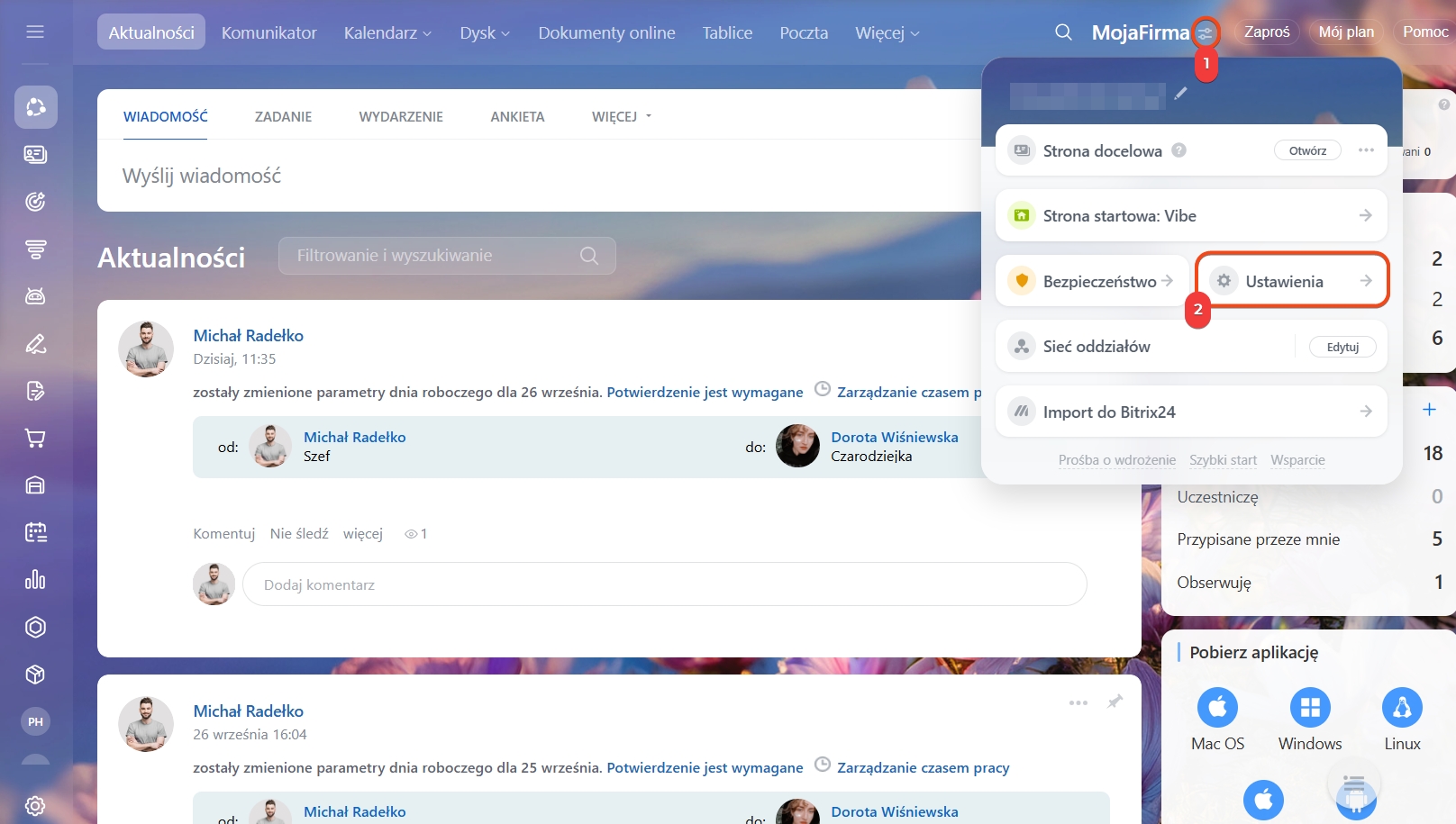Expand the Dysk dropdown menu

tap(485, 33)
